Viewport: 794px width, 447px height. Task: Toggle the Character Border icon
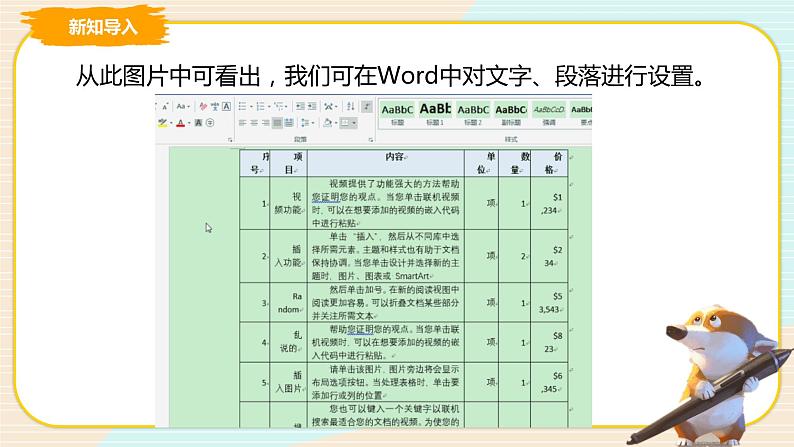click(226, 106)
